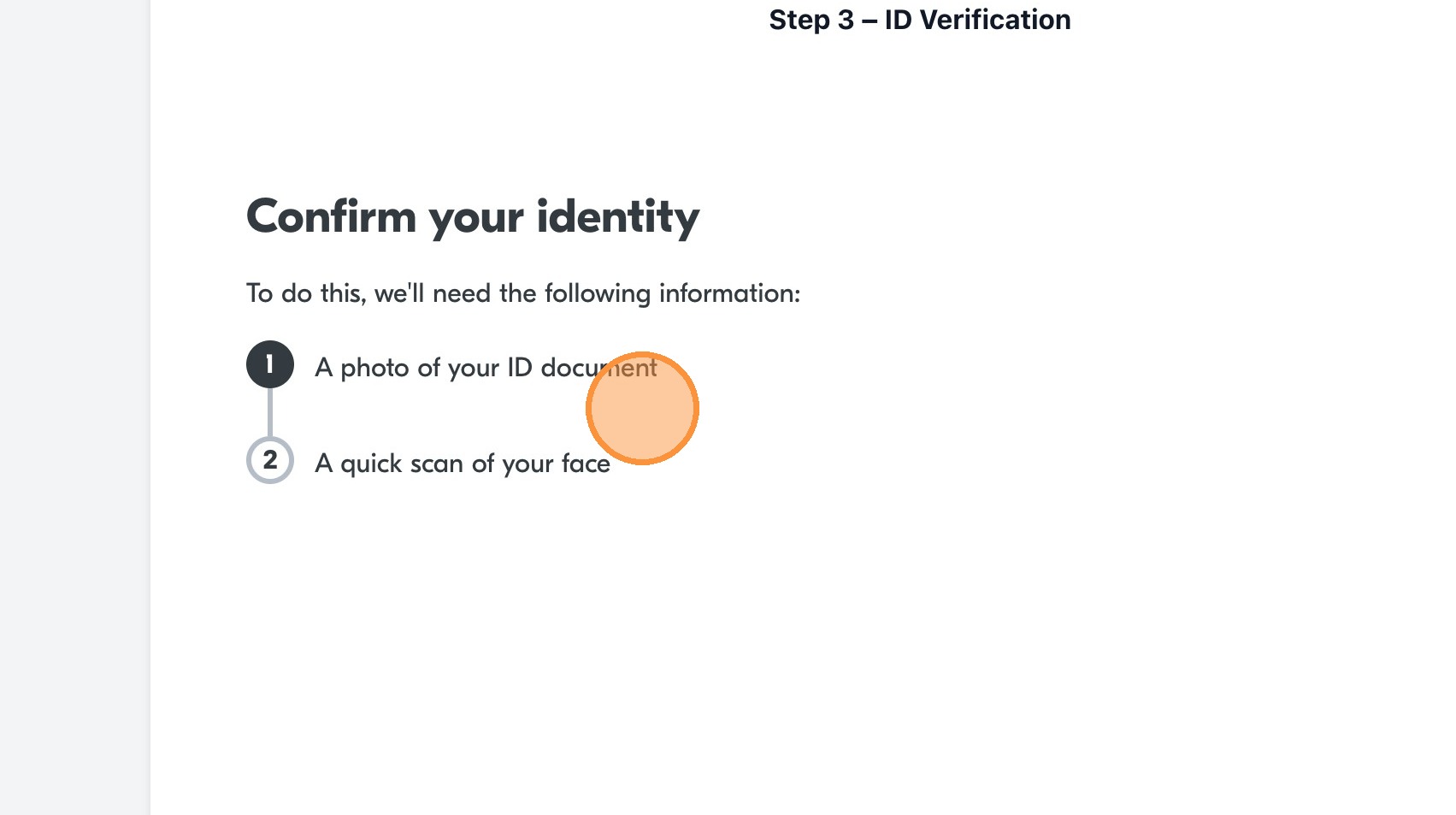
Task: Click the outlined number 2 step circle
Action: tap(270, 460)
